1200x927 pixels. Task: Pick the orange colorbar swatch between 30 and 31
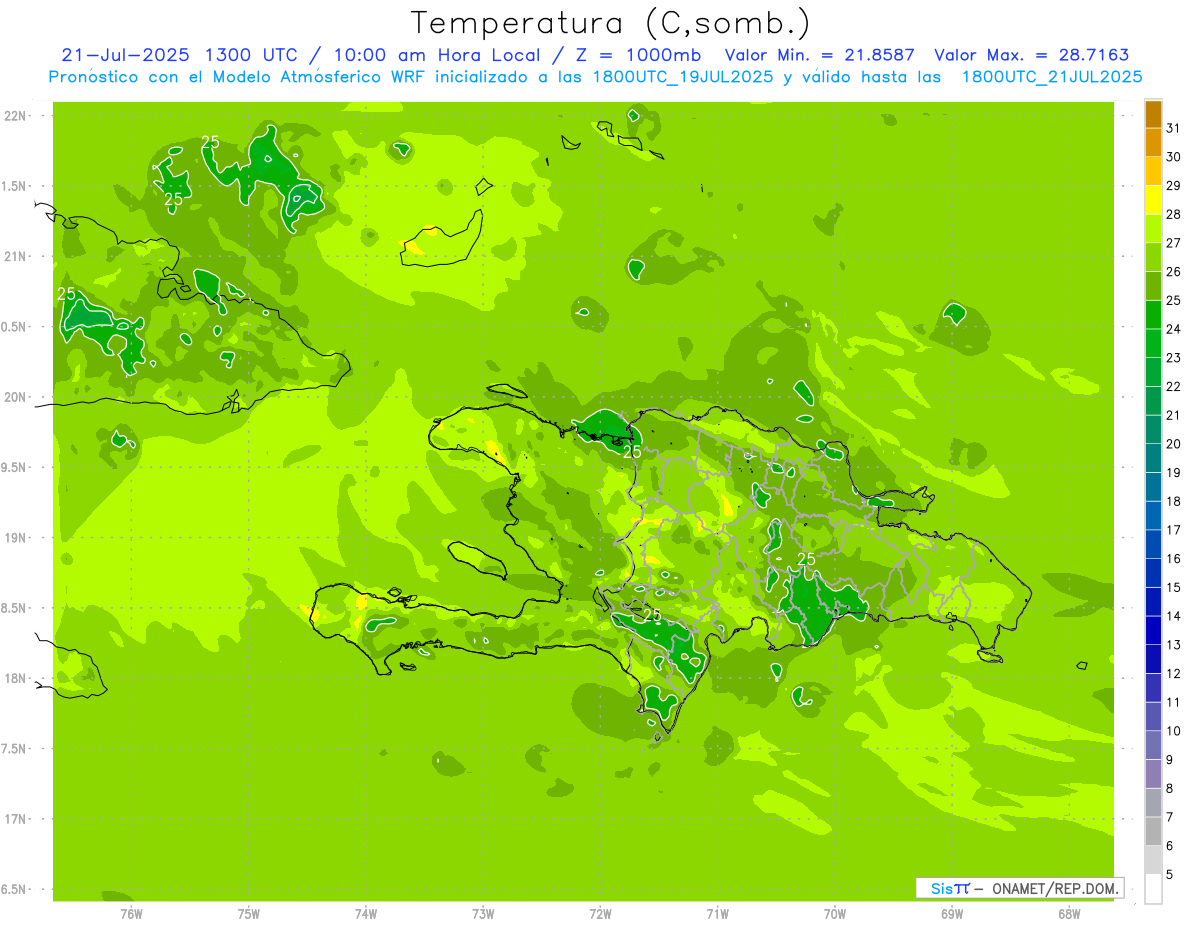click(1153, 142)
